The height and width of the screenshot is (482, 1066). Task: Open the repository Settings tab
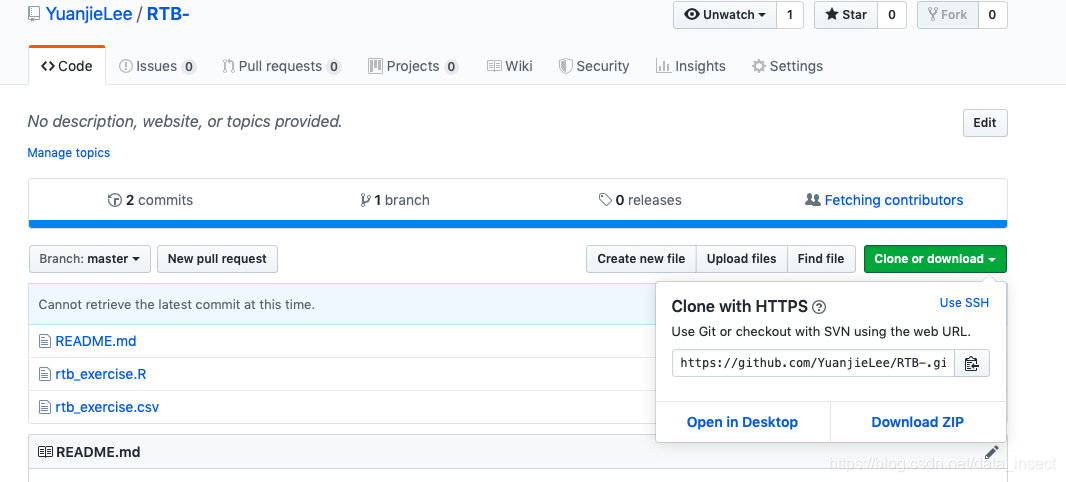click(x=787, y=66)
